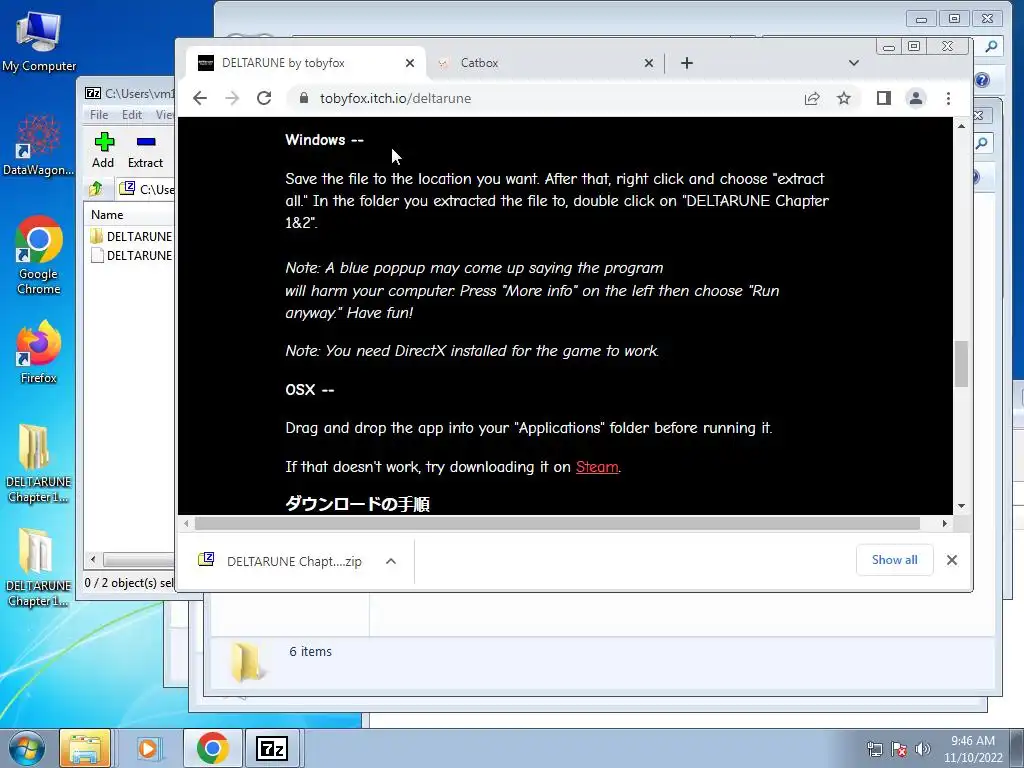Screen dimensions: 1024x768
Task: Open the DataWagon desktop shortcut
Action: tap(39, 144)
